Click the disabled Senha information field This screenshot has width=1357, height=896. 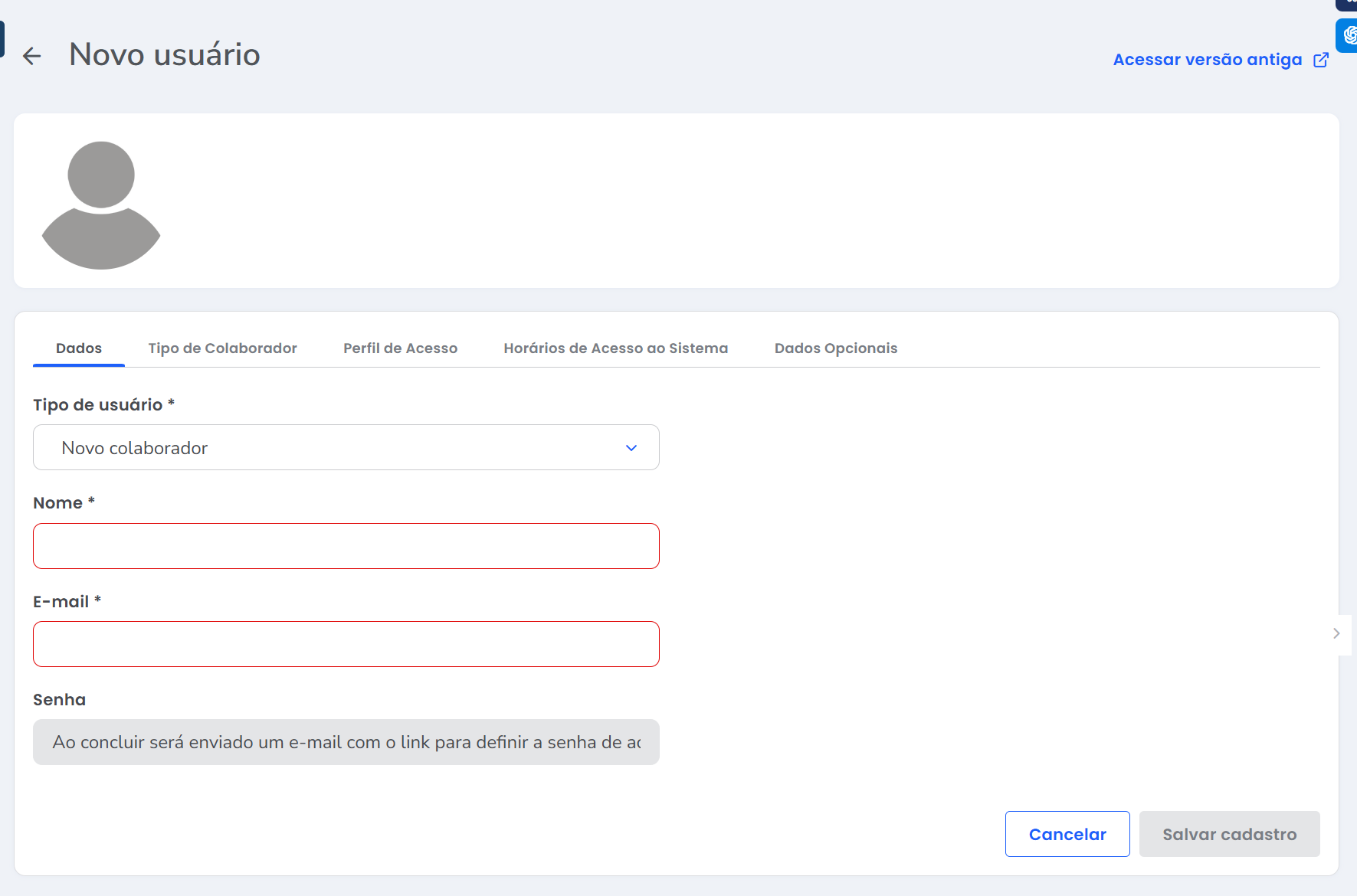[346, 742]
